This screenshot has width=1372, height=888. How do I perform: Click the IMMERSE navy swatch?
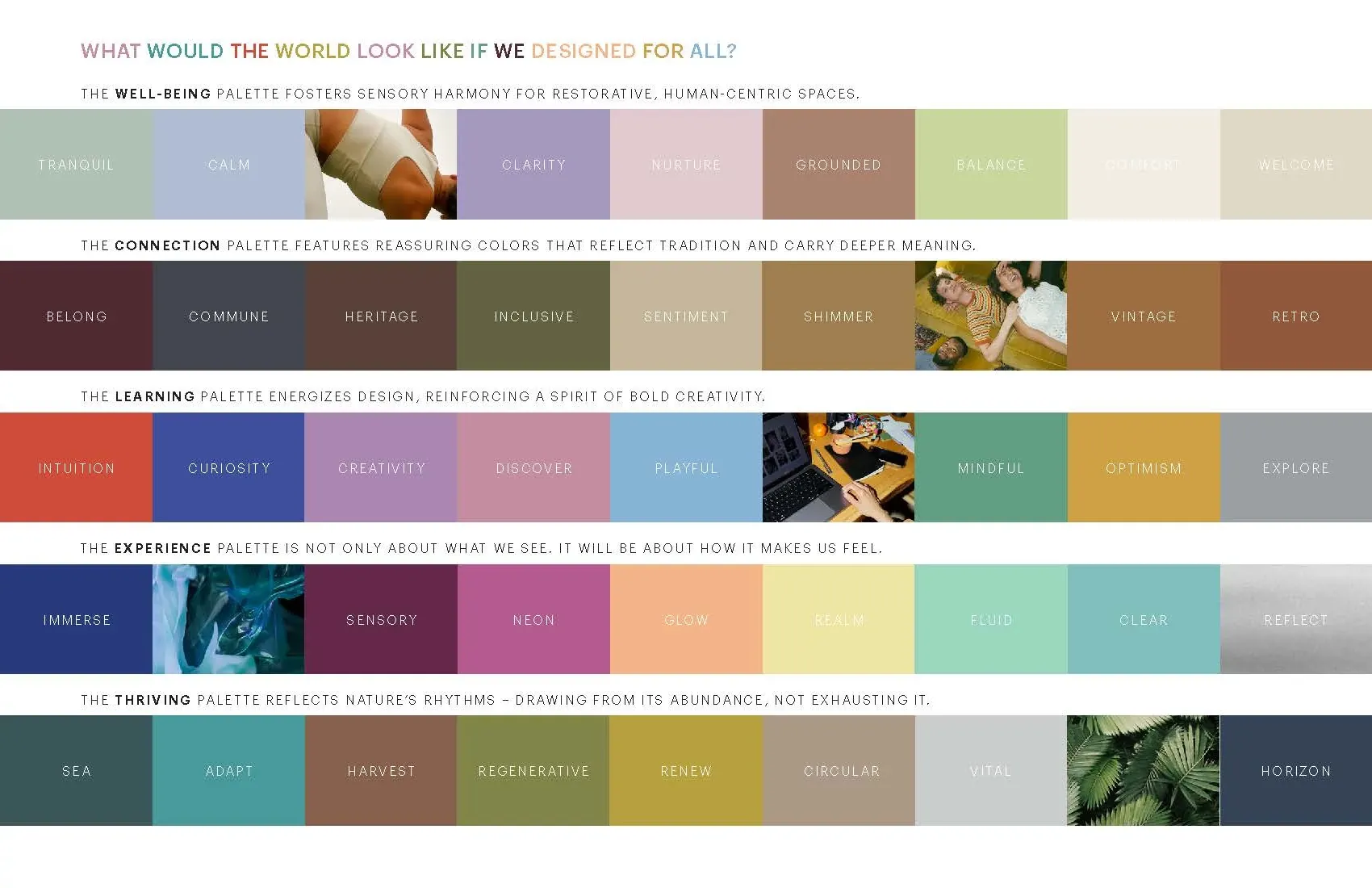76,619
